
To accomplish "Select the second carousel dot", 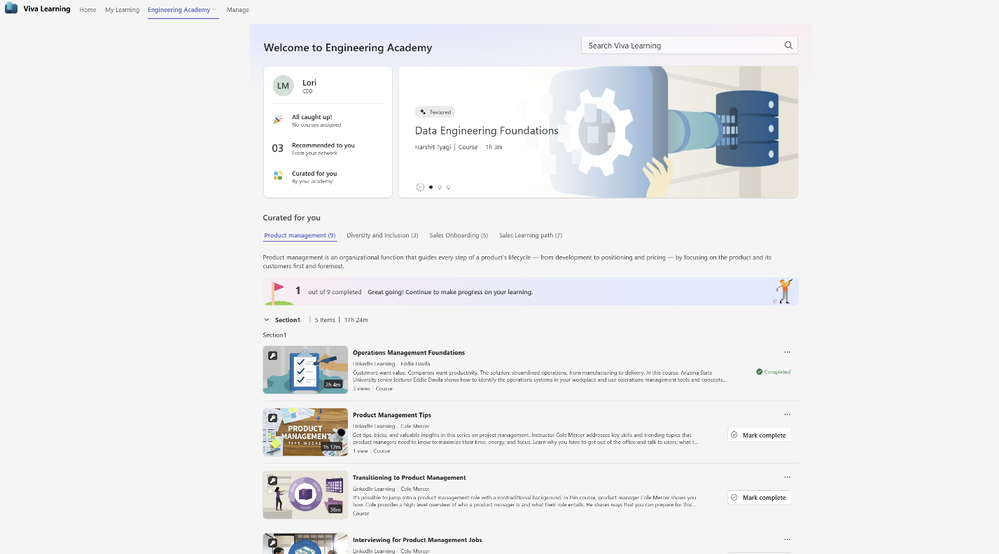I will coord(440,187).
